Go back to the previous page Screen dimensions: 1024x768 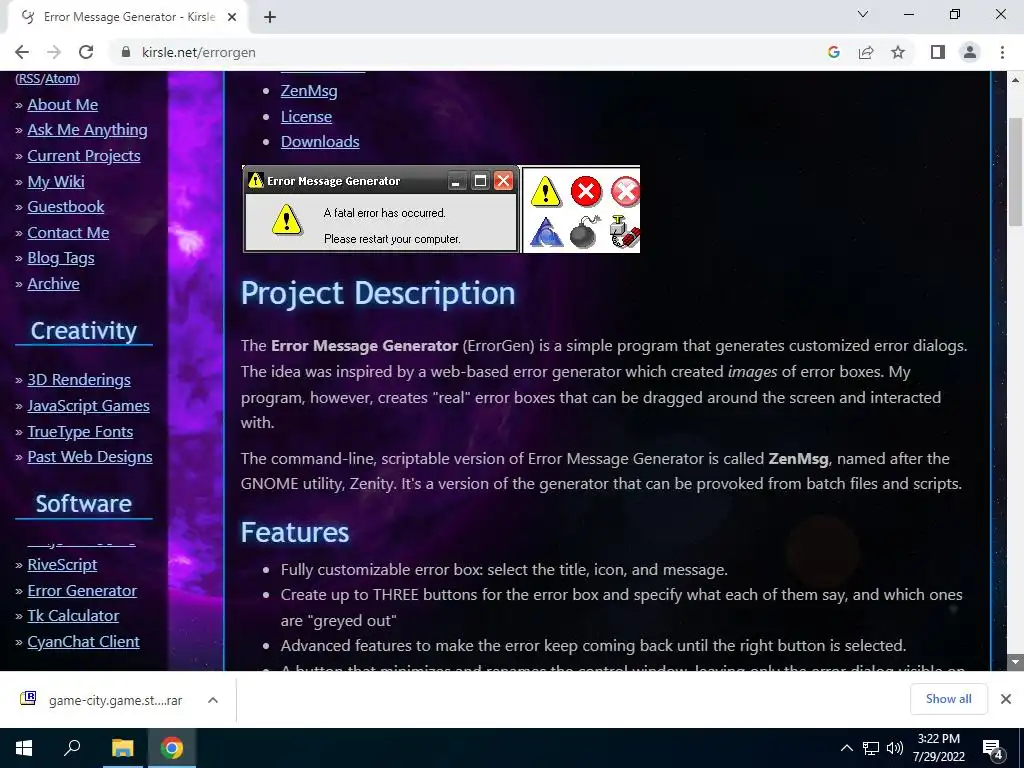click(22, 52)
